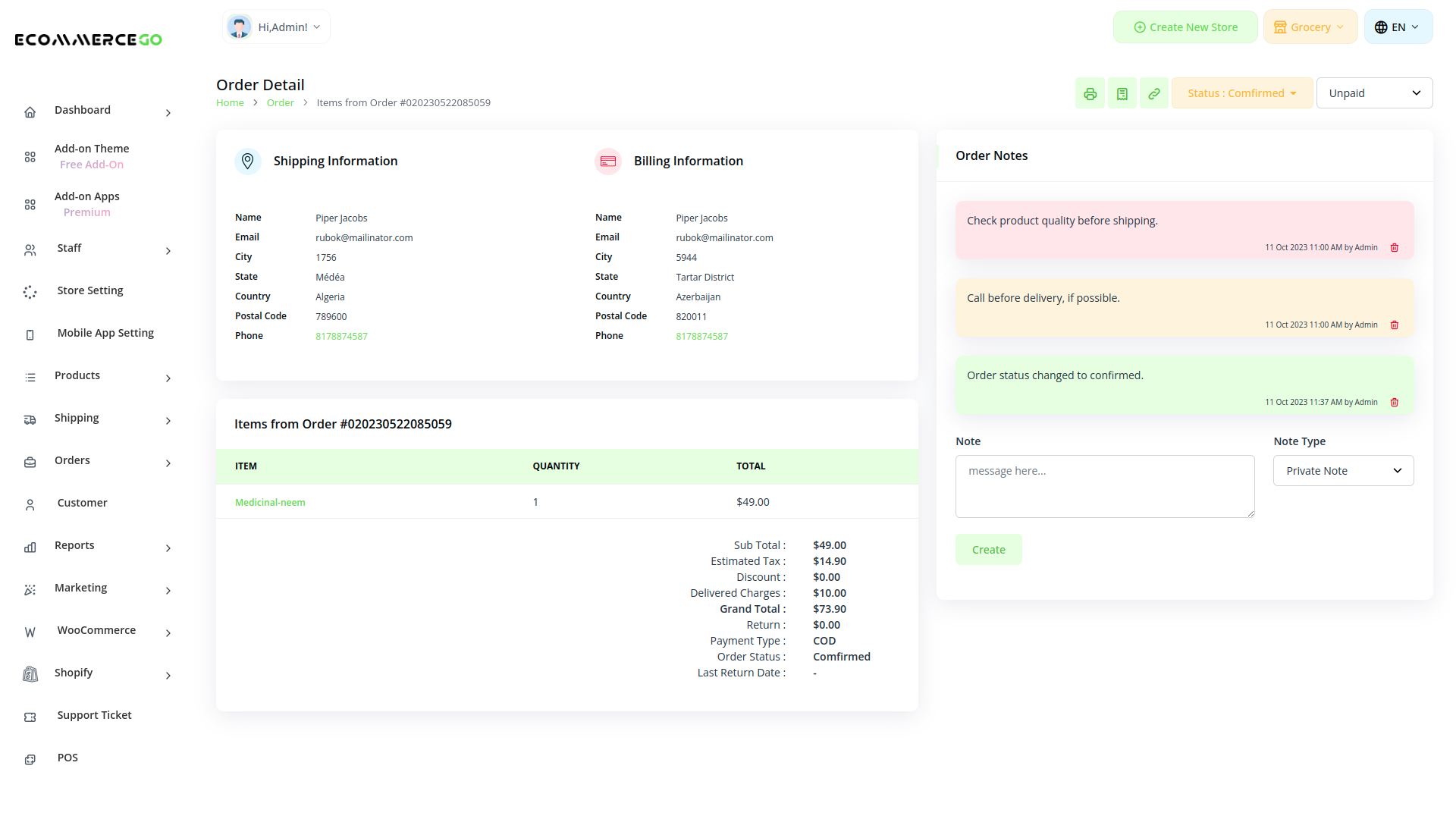Open the Unpaid payment status dropdown
This screenshot has height=819, width=1456.
[x=1374, y=93]
